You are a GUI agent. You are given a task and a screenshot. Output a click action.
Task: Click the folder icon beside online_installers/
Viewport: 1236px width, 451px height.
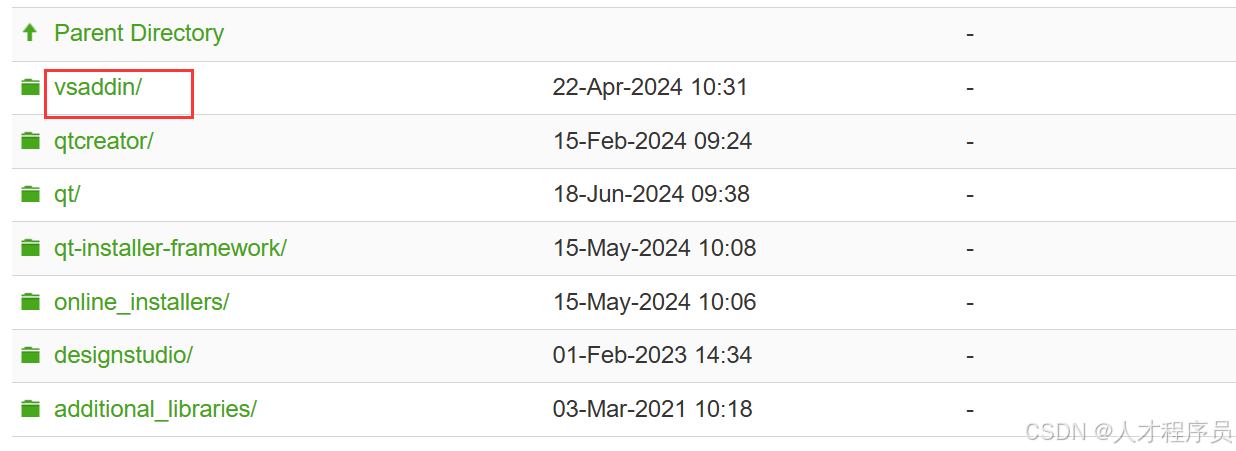coord(31,302)
